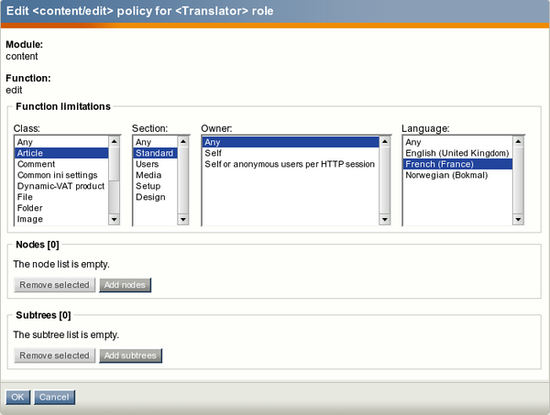This screenshot has height=415, width=550.
Task: Choose 'Comment' in the Class list
Action: [x=61, y=164]
